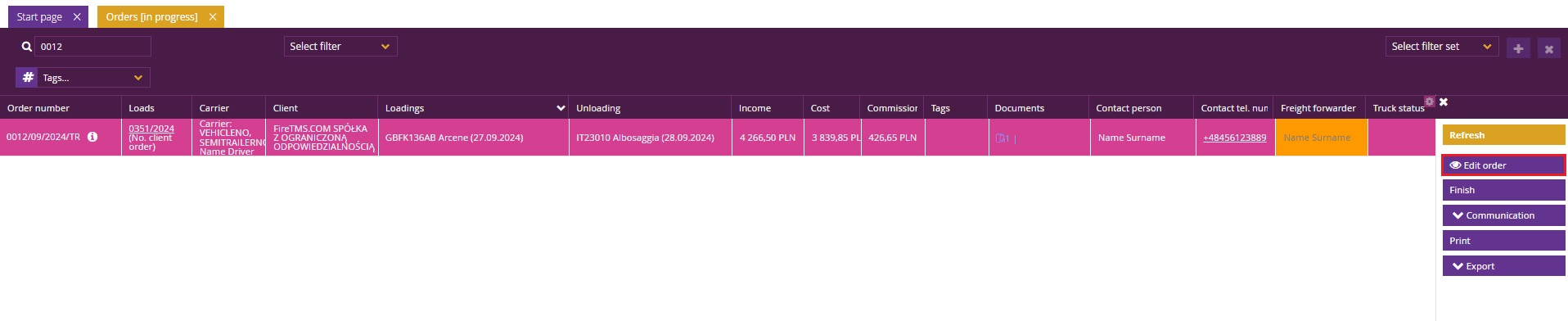Click the carrier cell with VEHICLENO

[x=228, y=138]
